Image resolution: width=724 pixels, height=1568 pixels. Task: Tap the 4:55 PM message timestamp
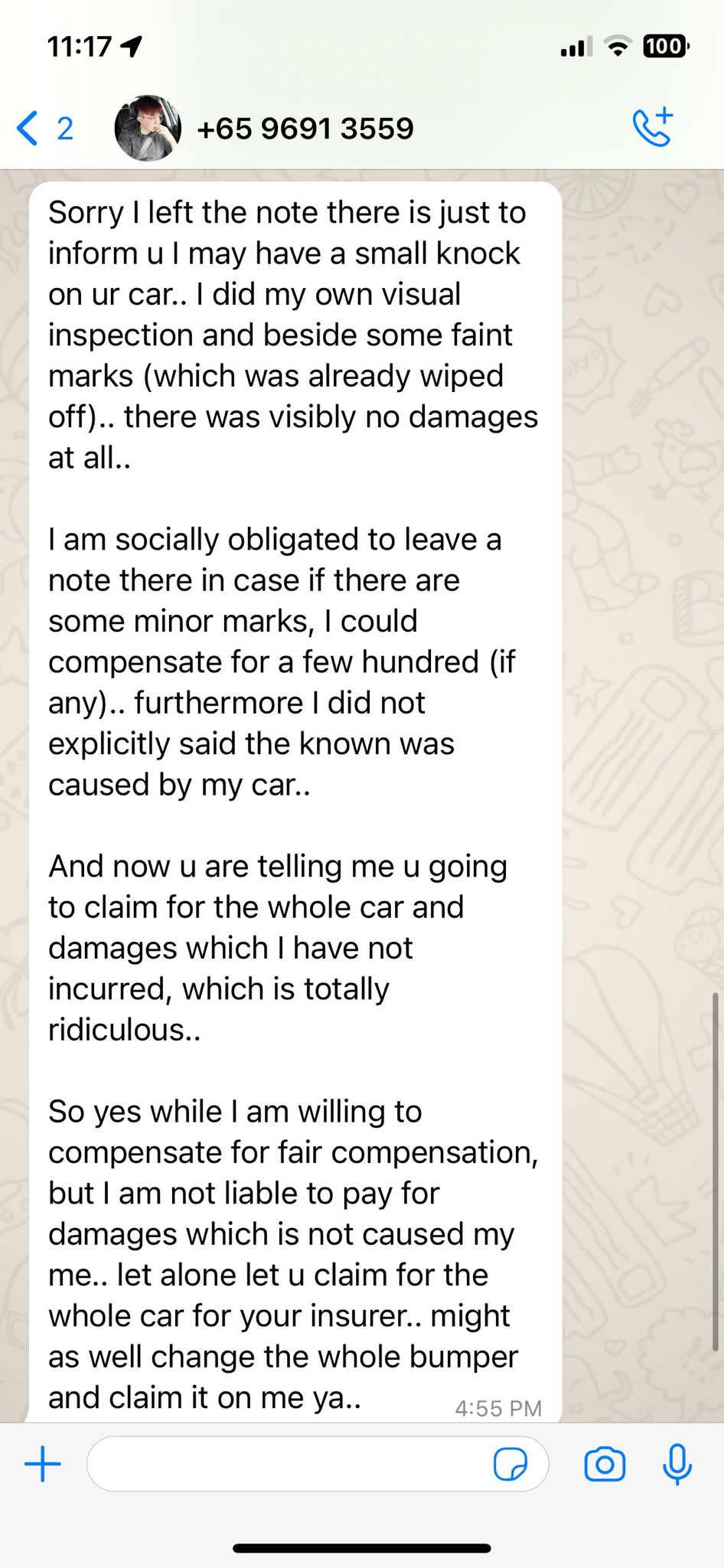[x=498, y=1408]
